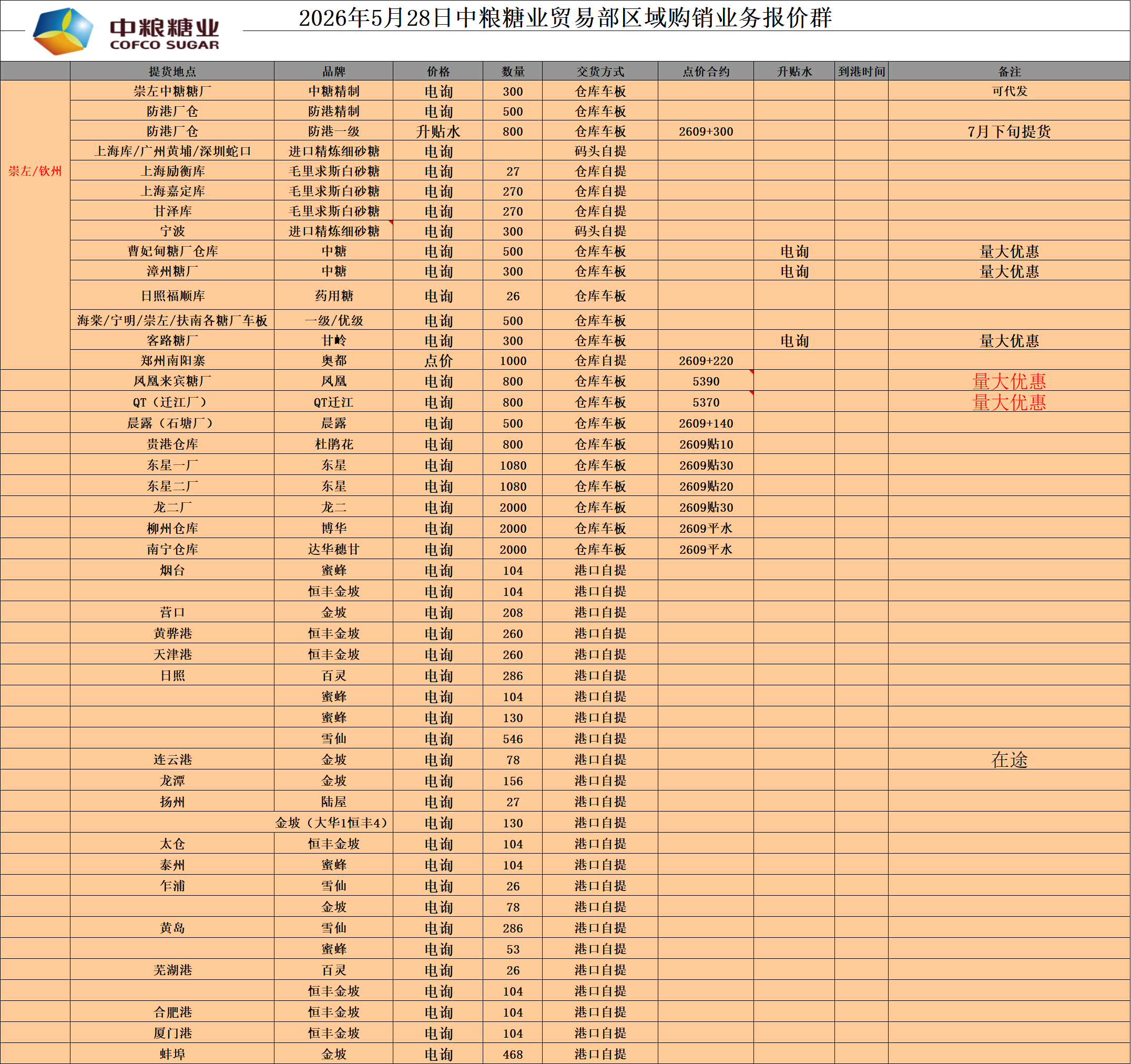Click the 点价合约 column header

[706, 71]
